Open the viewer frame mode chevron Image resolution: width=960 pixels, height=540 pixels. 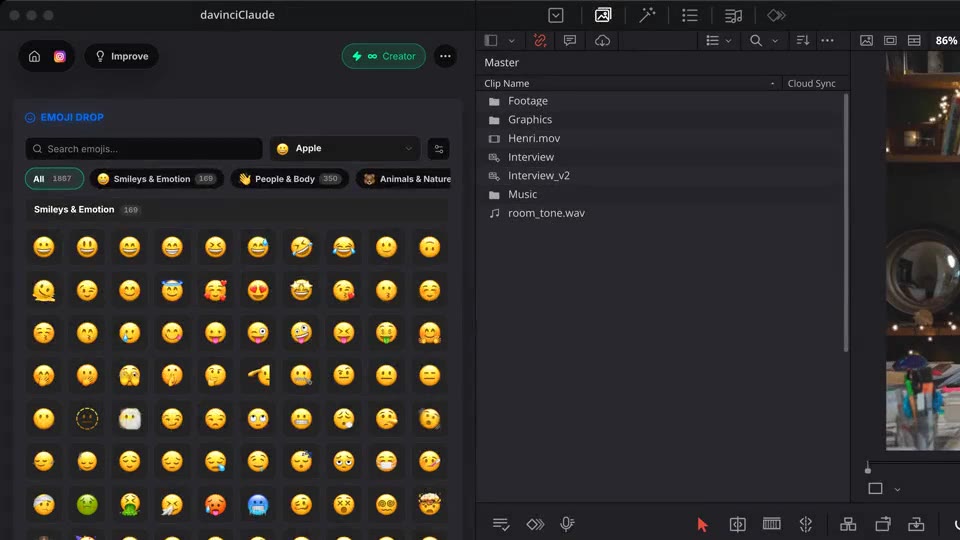897,489
